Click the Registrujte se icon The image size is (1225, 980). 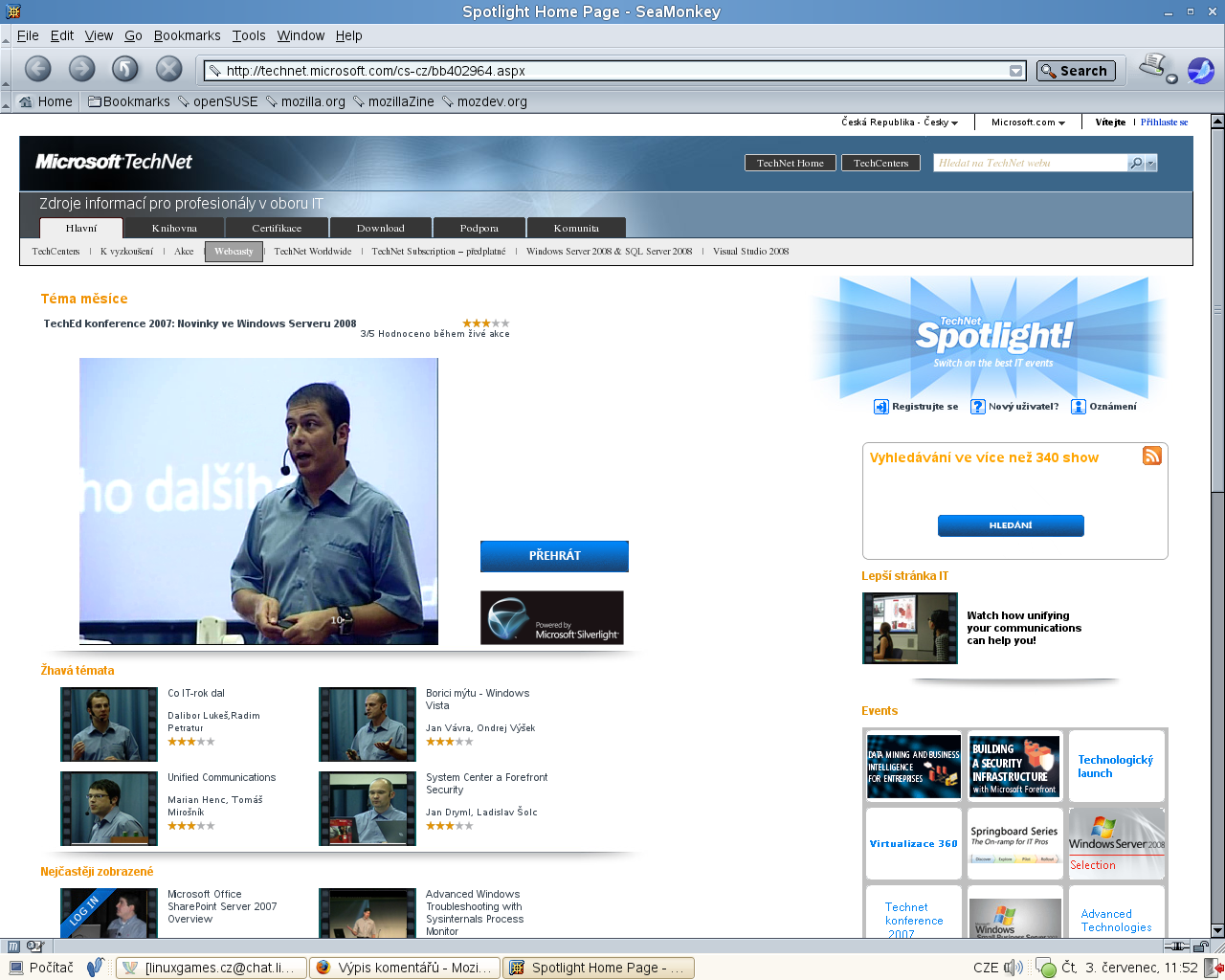click(880, 407)
